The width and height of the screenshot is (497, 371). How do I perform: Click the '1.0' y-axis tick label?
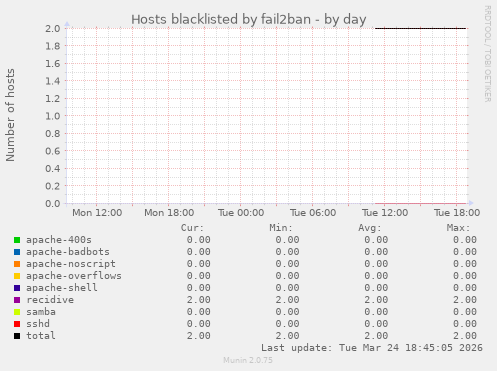[x=53, y=116]
